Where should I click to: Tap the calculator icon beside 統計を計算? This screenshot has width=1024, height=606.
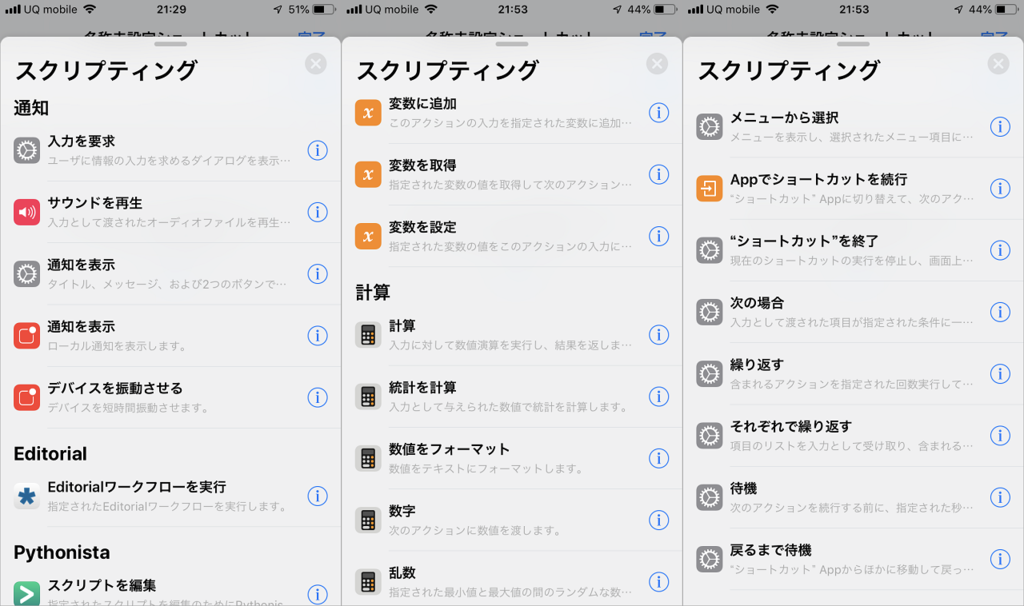368,397
